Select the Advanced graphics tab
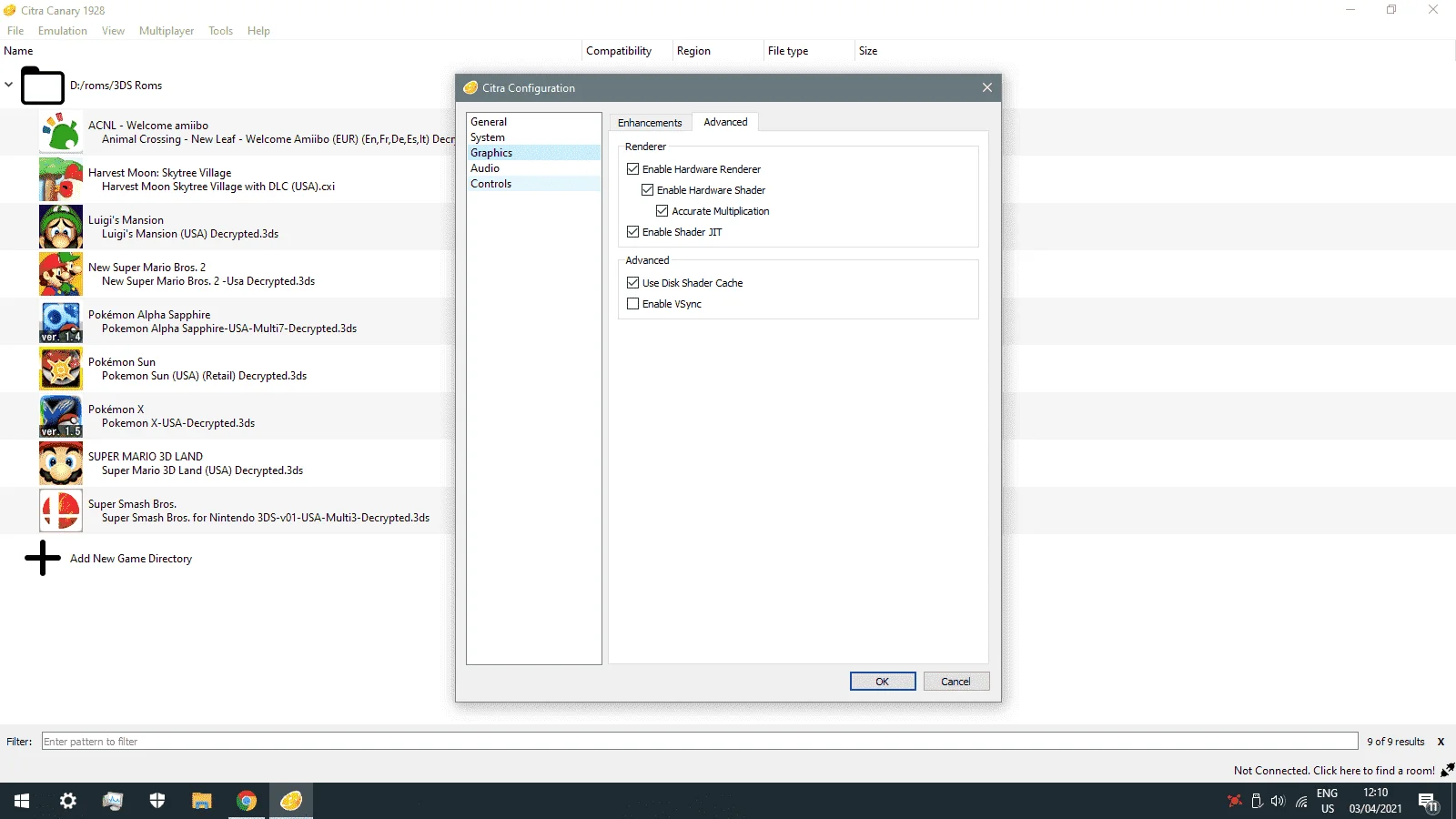1456x819 pixels. (x=725, y=122)
